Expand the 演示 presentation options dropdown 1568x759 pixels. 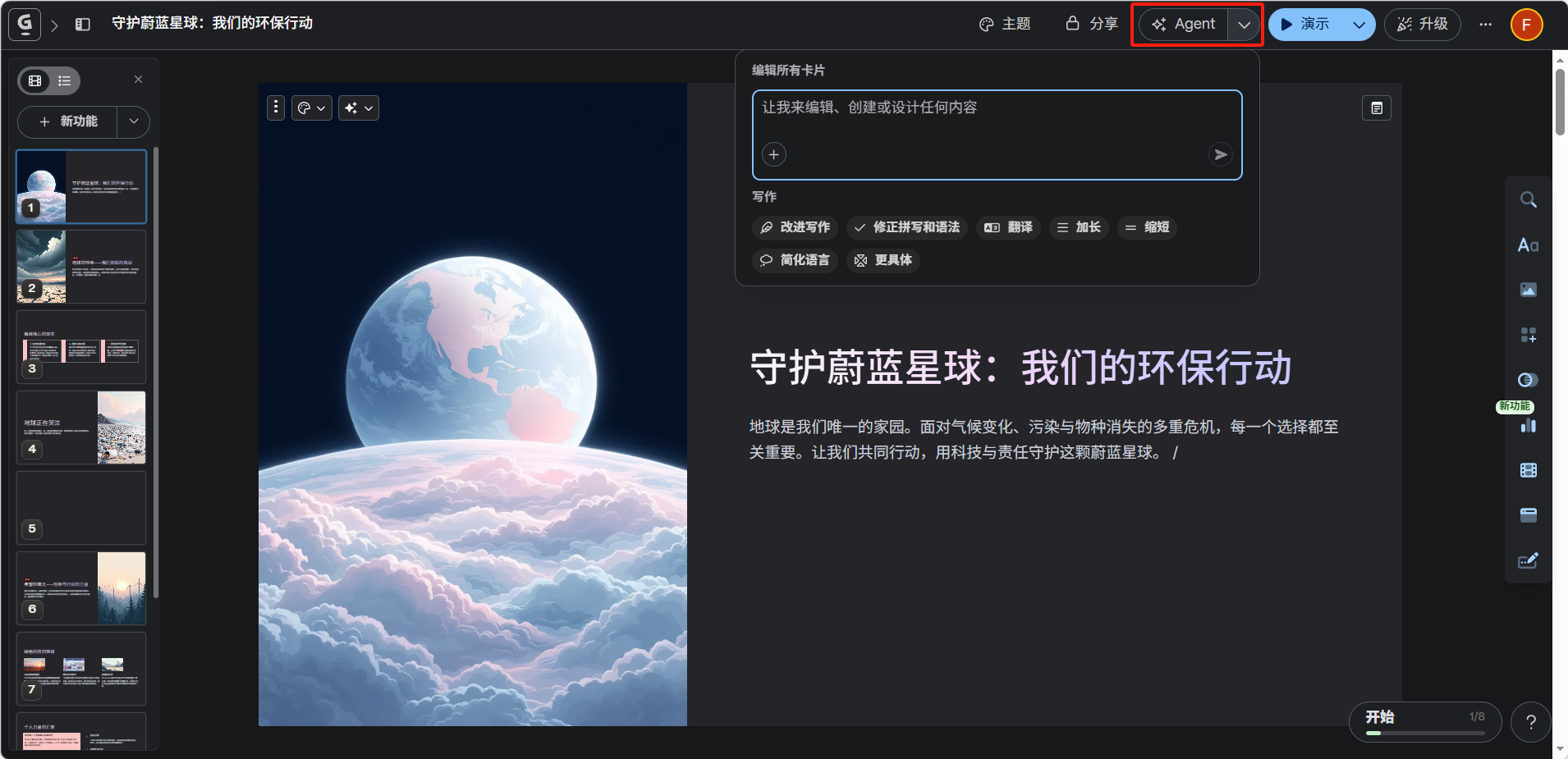1359,25
